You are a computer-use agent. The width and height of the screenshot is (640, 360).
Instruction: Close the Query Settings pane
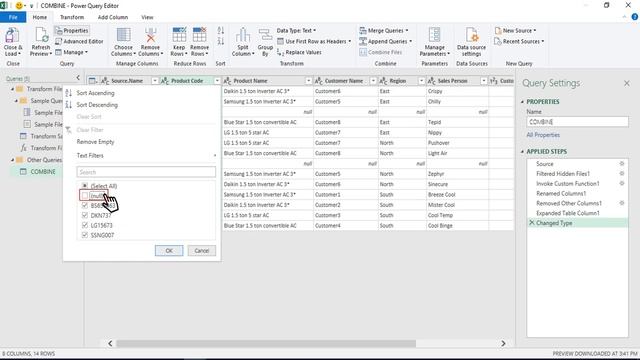tap(627, 83)
